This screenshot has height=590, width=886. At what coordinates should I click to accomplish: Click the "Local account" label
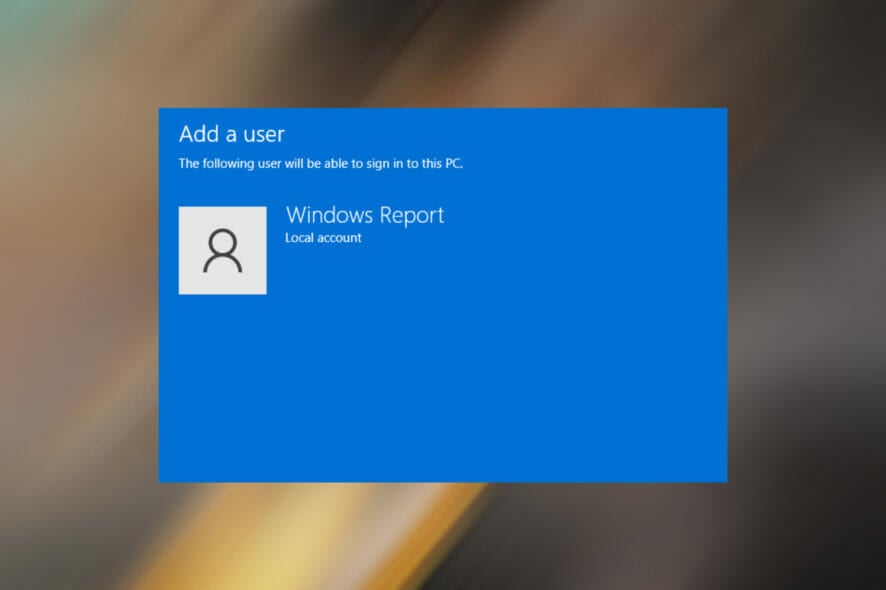[x=323, y=238]
